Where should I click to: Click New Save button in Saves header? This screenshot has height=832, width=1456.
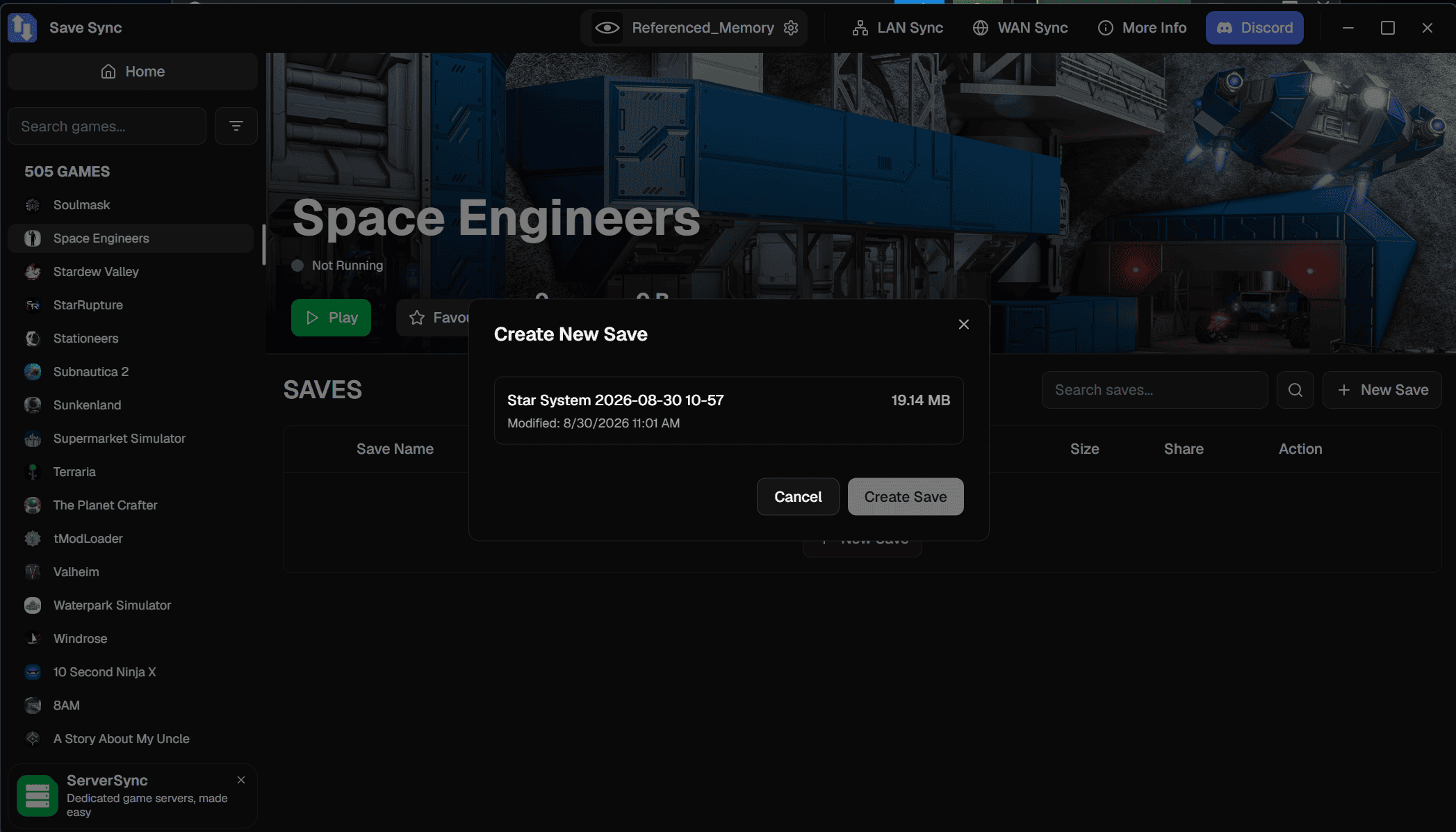tap(1382, 390)
